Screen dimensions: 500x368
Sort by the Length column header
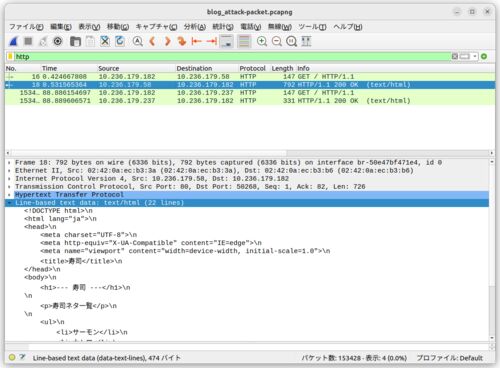[x=283, y=68]
